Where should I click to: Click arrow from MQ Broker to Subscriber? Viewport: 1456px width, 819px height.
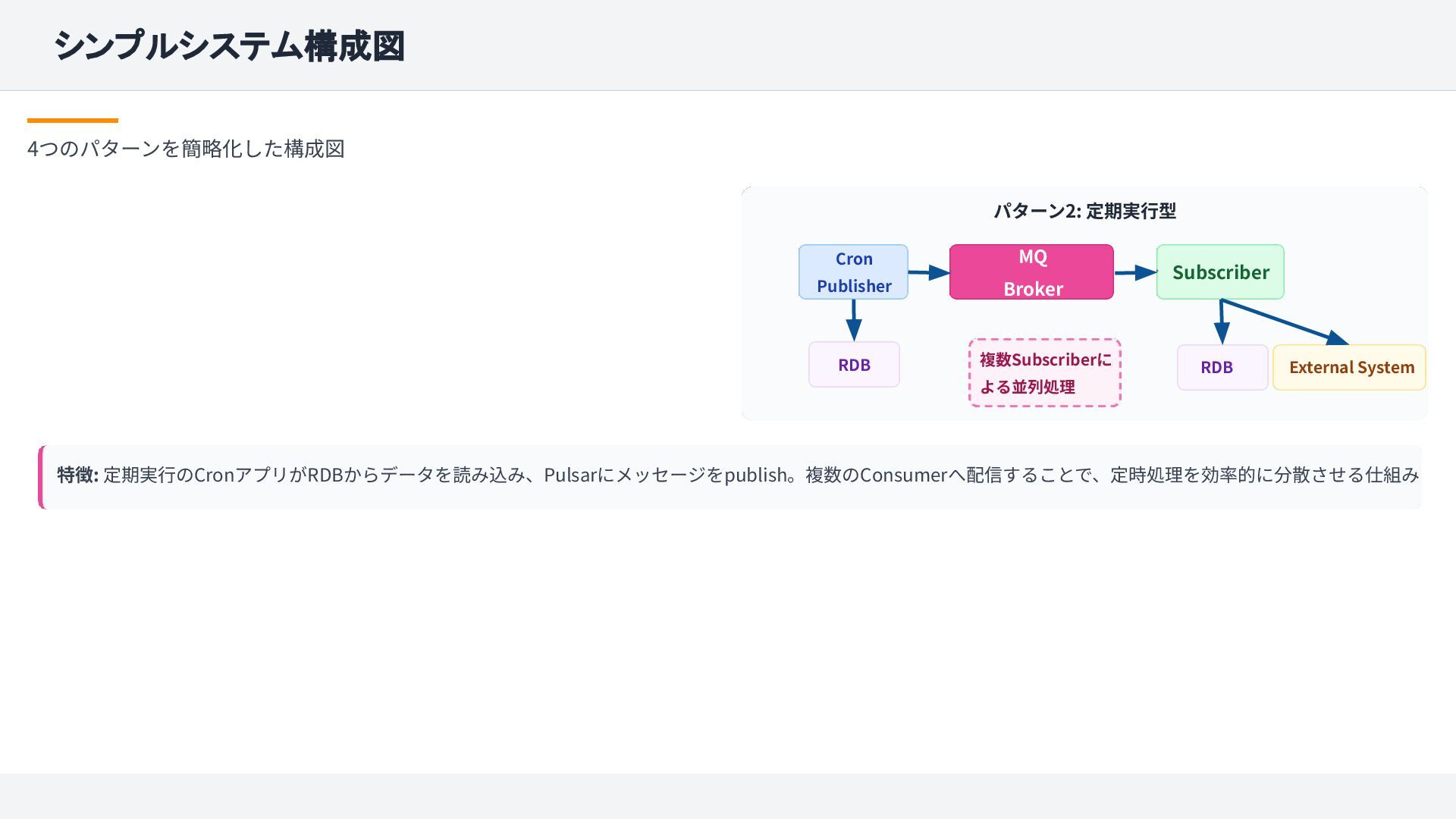[x=1134, y=272]
